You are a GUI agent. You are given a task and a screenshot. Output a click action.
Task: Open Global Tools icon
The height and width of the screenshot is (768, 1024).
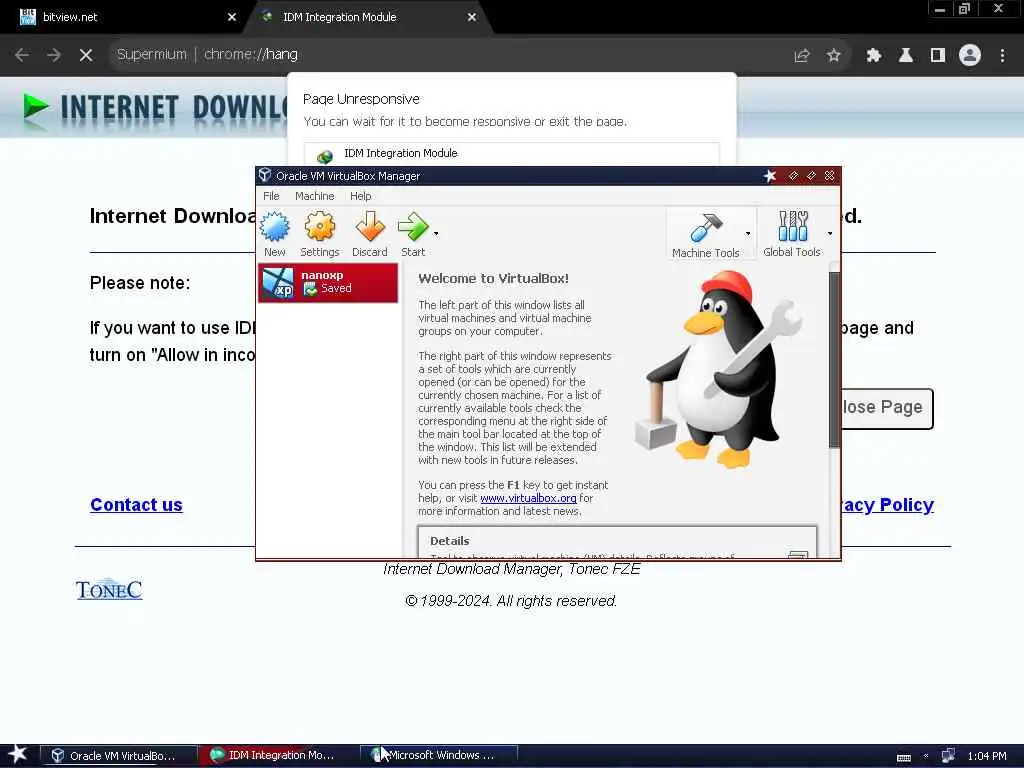click(x=792, y=234)
